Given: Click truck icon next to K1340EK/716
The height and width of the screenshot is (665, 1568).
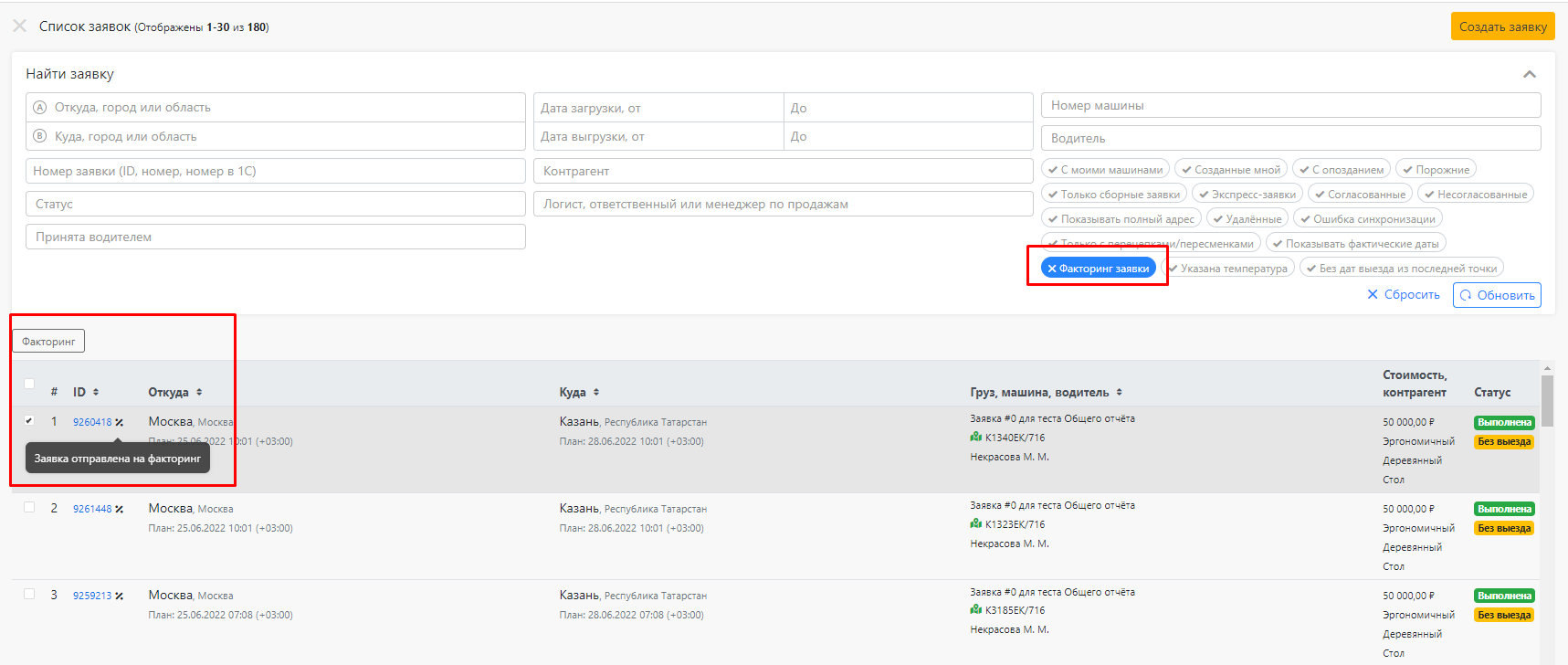Looking at the screenshot, I should pos(976,438).
